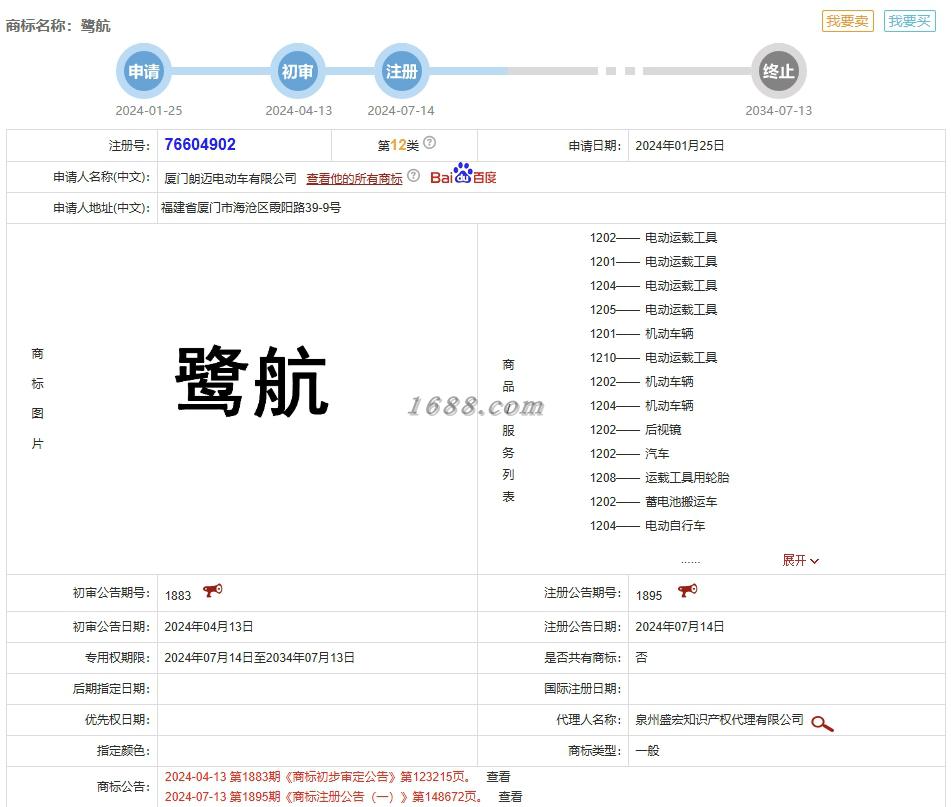The height and width of the screenshot is (807, 951).
Task: Select the 初审 timeline step circle
Action: click(297, 71)
